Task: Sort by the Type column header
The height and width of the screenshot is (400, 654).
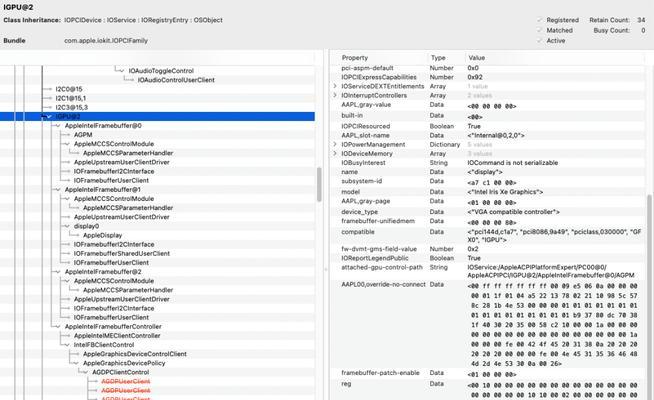Action: click(438, 58)
